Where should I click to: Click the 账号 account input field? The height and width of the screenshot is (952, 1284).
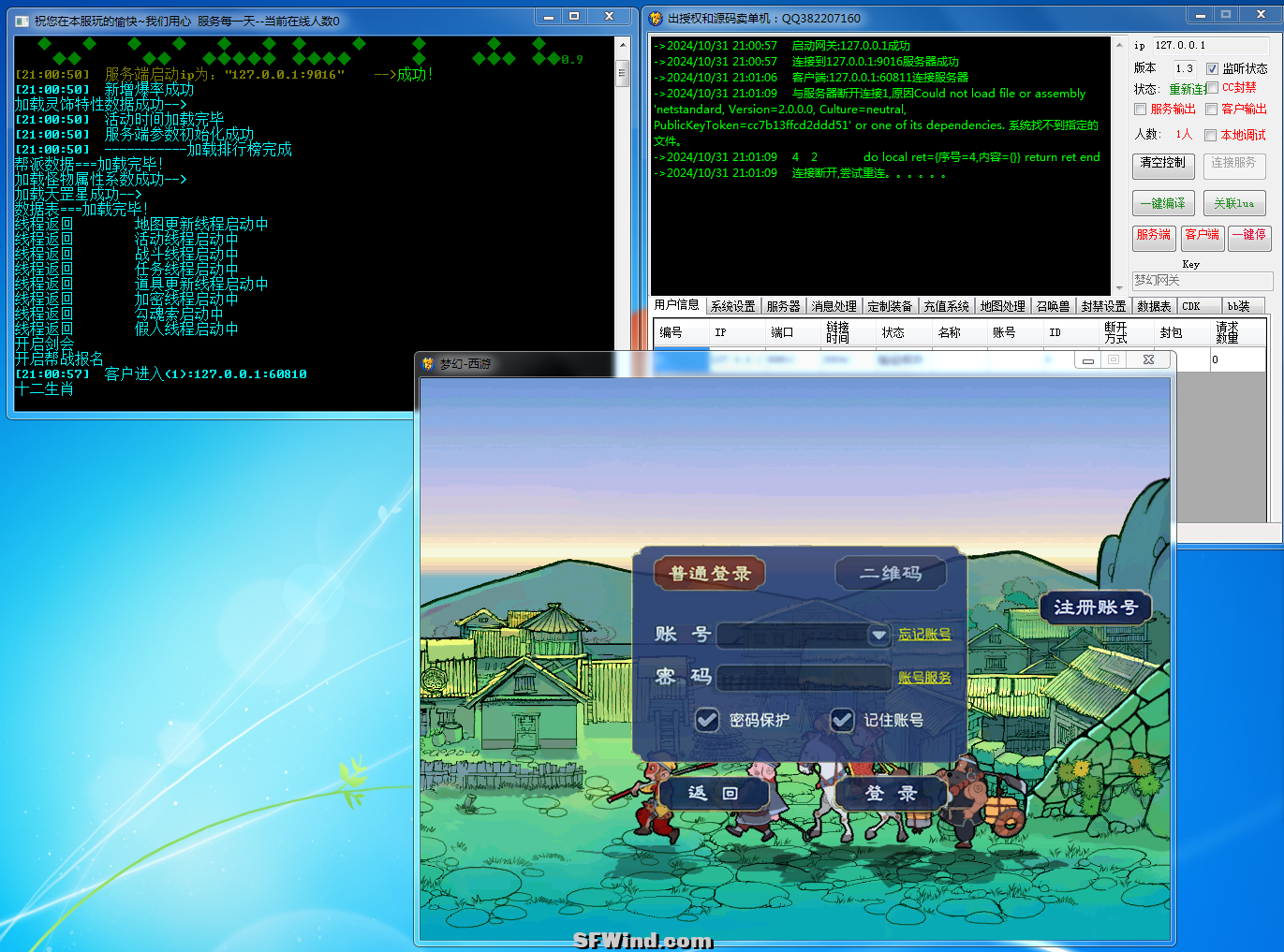click(792, 635)
